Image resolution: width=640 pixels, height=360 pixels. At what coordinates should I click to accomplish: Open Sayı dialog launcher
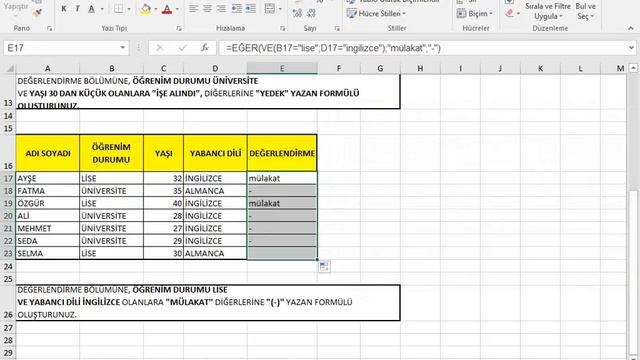(337, 28)
